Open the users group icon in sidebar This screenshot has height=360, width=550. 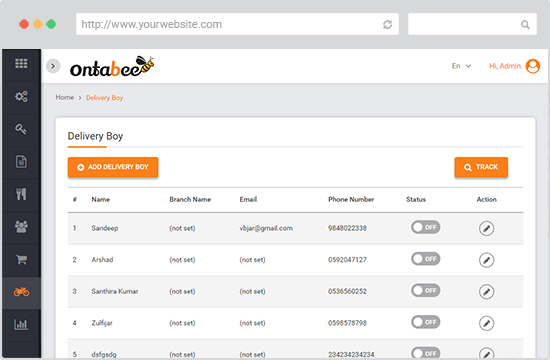[x=21, y=227]
